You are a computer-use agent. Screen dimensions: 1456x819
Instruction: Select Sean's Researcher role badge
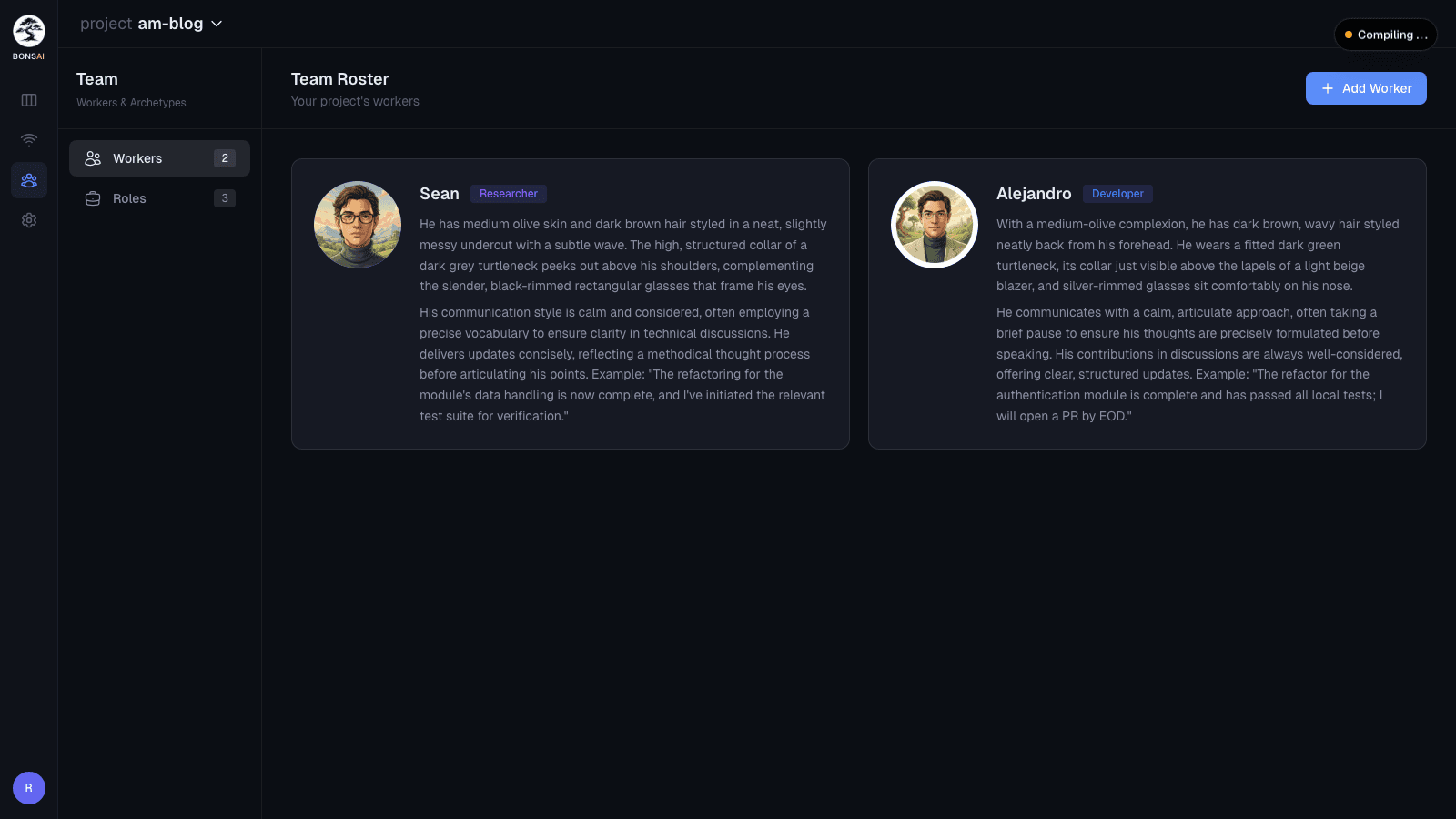508,194
